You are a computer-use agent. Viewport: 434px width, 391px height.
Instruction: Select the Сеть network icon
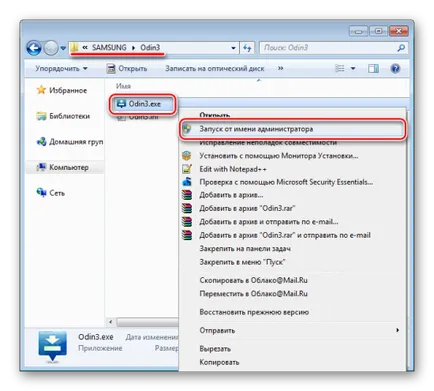(x=41, y=193)
